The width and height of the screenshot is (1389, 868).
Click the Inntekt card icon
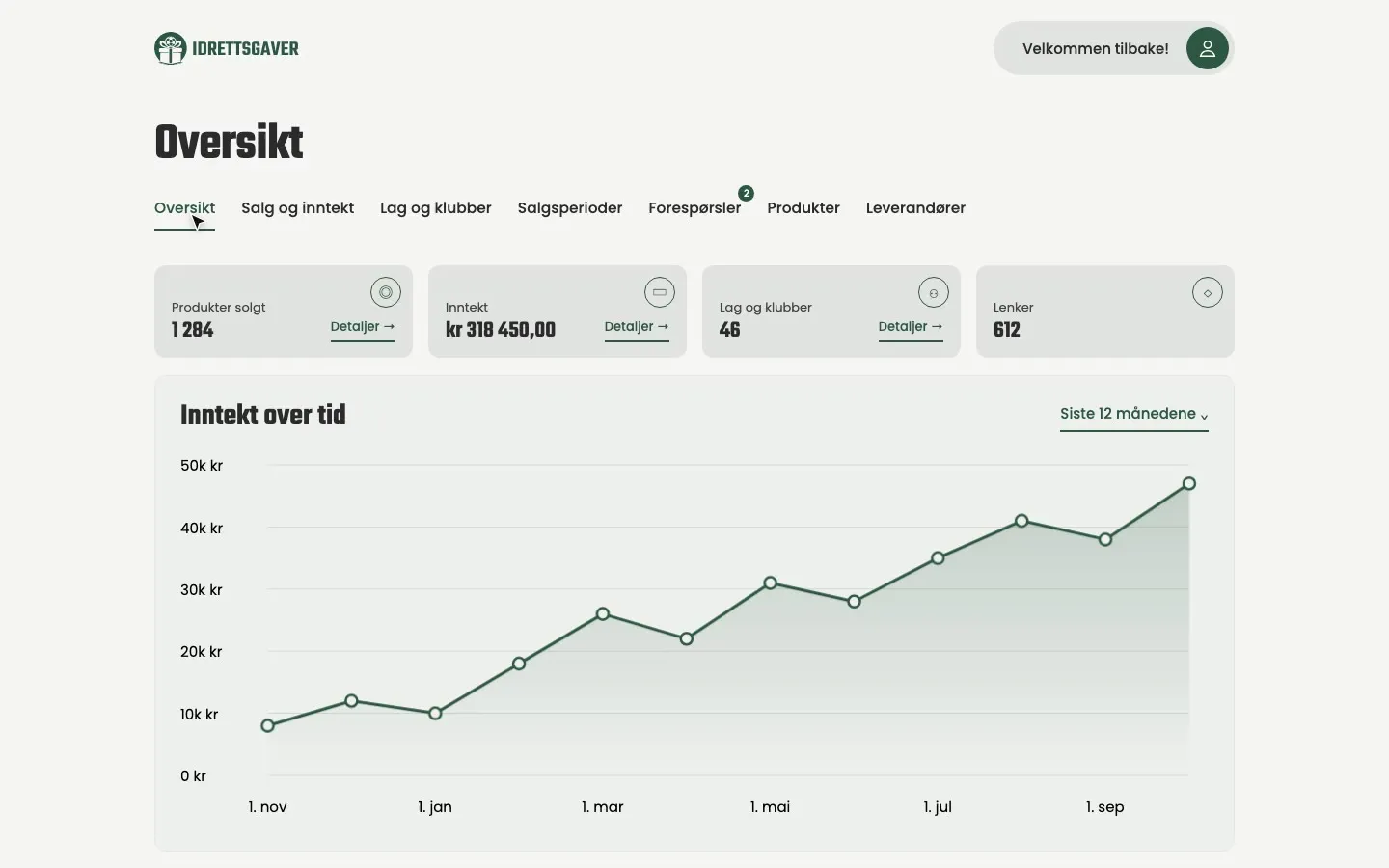(x=660, y=292)
